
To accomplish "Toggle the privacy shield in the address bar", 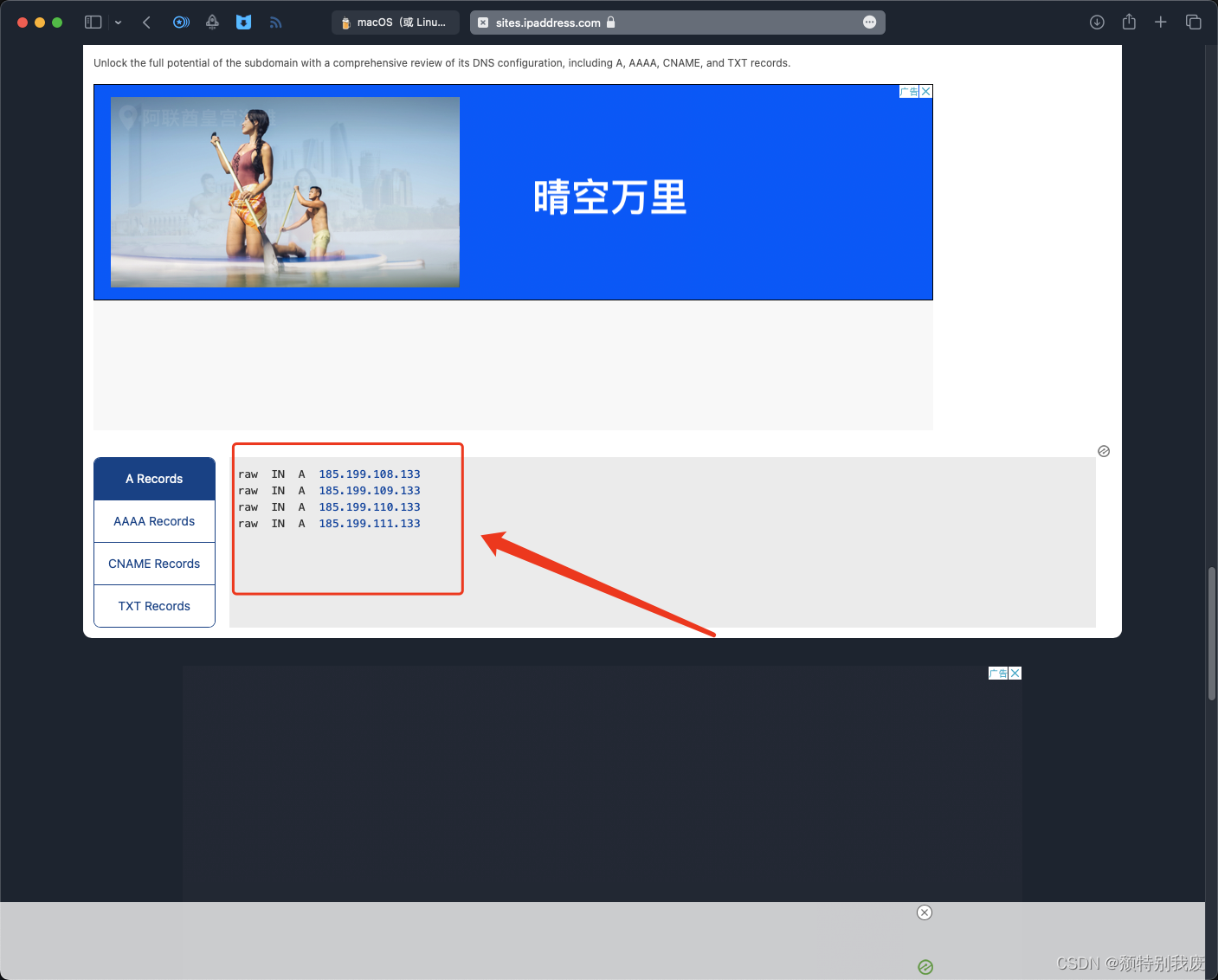I will [x=483, y=23].
